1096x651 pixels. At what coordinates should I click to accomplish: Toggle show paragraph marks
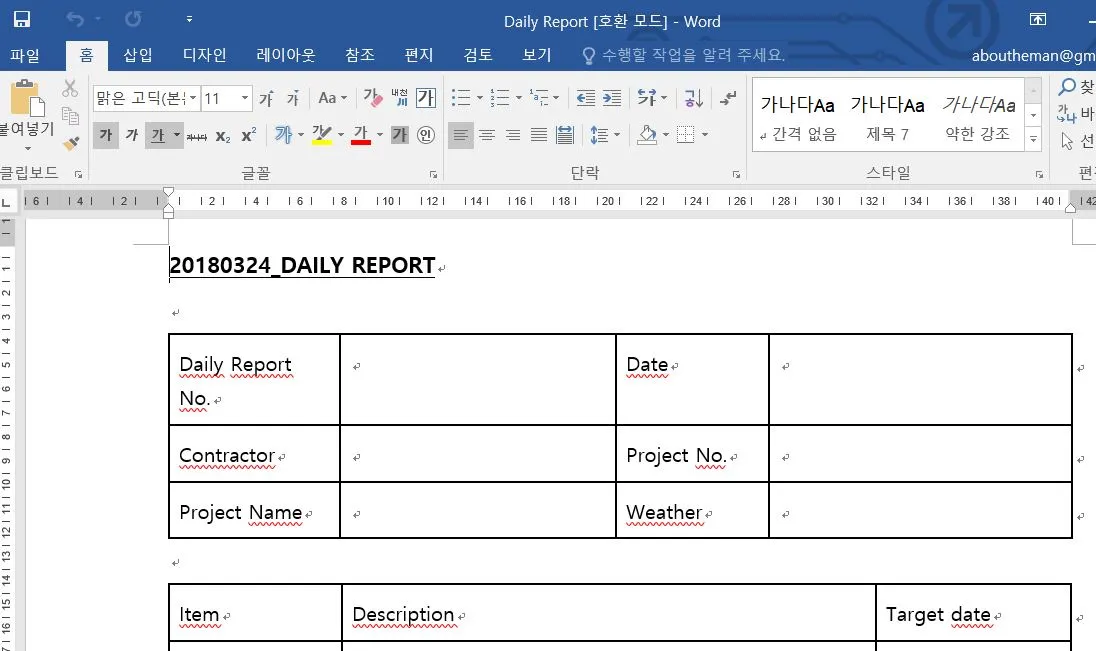728,98
